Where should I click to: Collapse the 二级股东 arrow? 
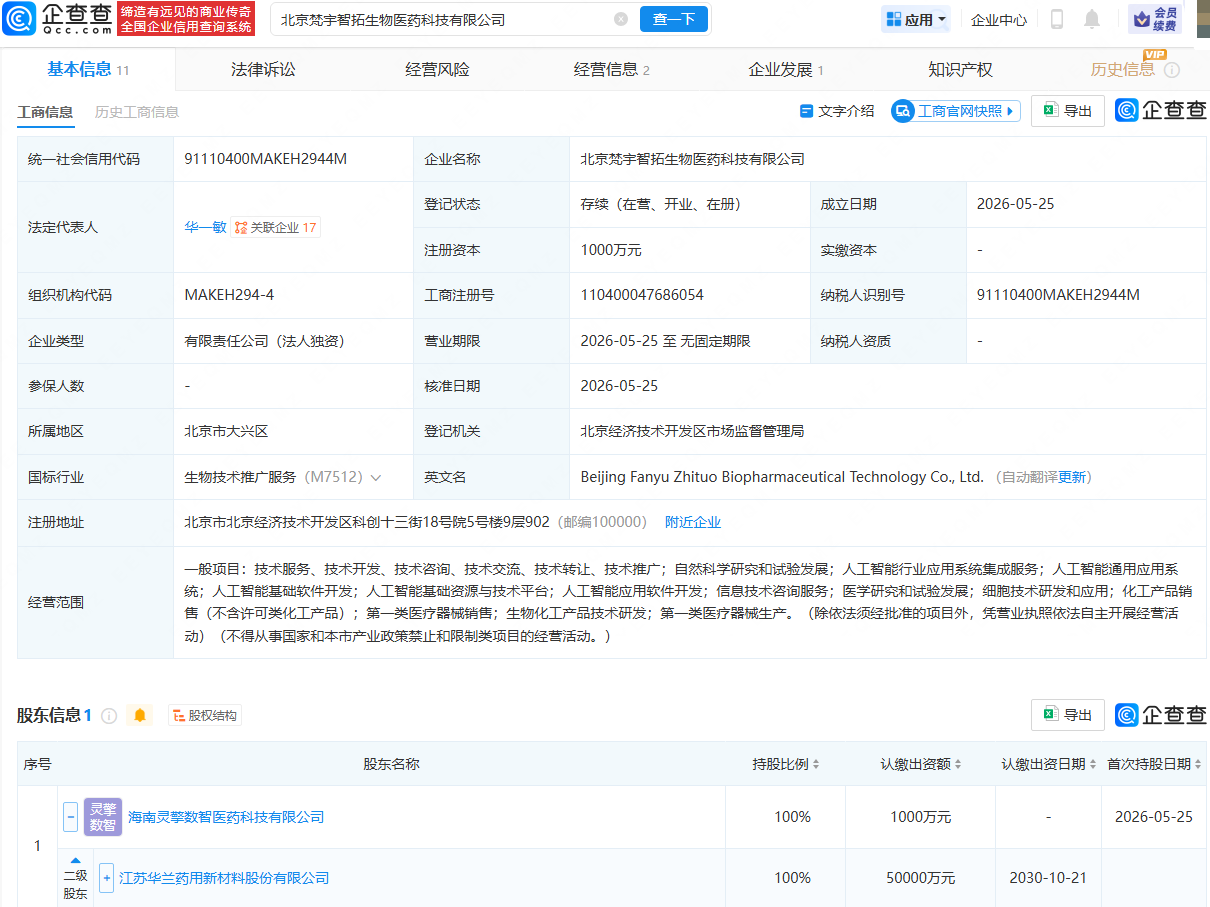(75, 859)
